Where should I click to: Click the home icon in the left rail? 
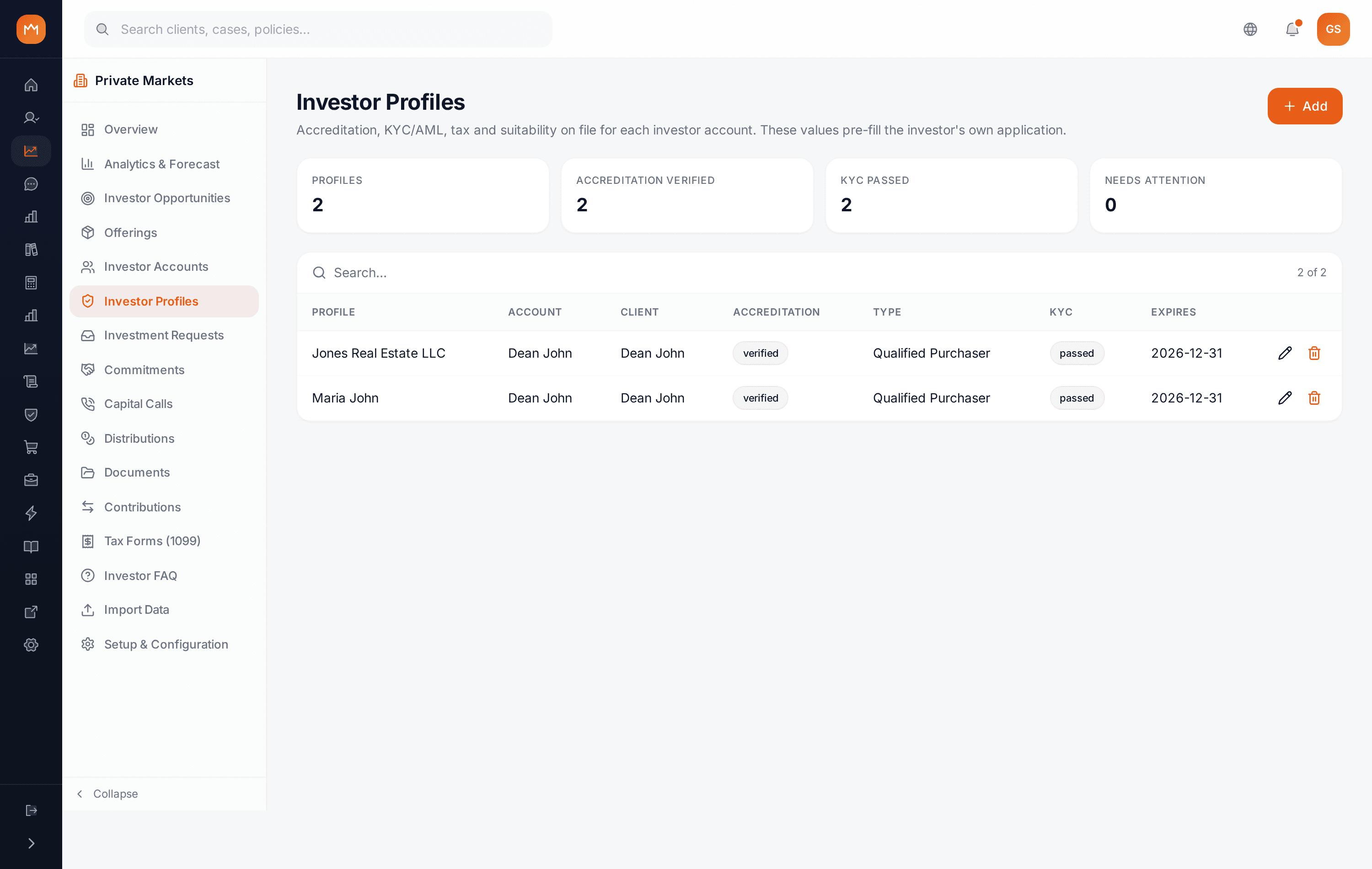click(x=31, y=85)
